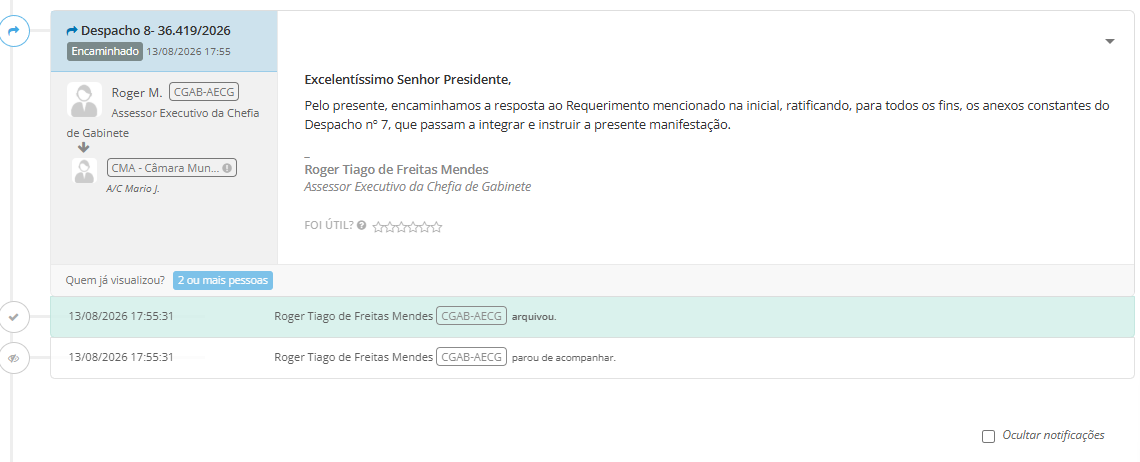Click the help question icon next to FOI ÚTIL

[x=361, y=225]
